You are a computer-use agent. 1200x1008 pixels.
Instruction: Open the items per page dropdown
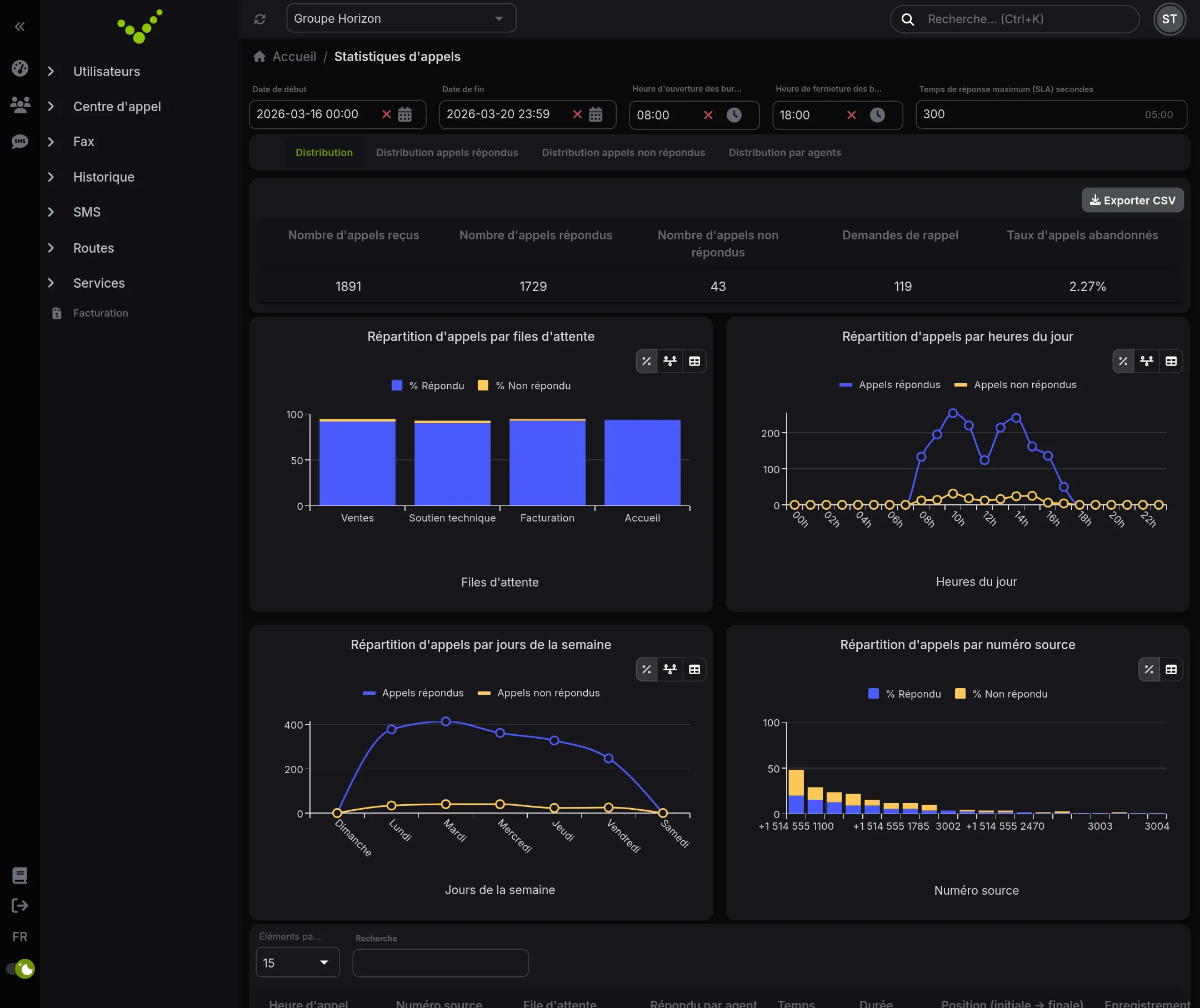297,963
